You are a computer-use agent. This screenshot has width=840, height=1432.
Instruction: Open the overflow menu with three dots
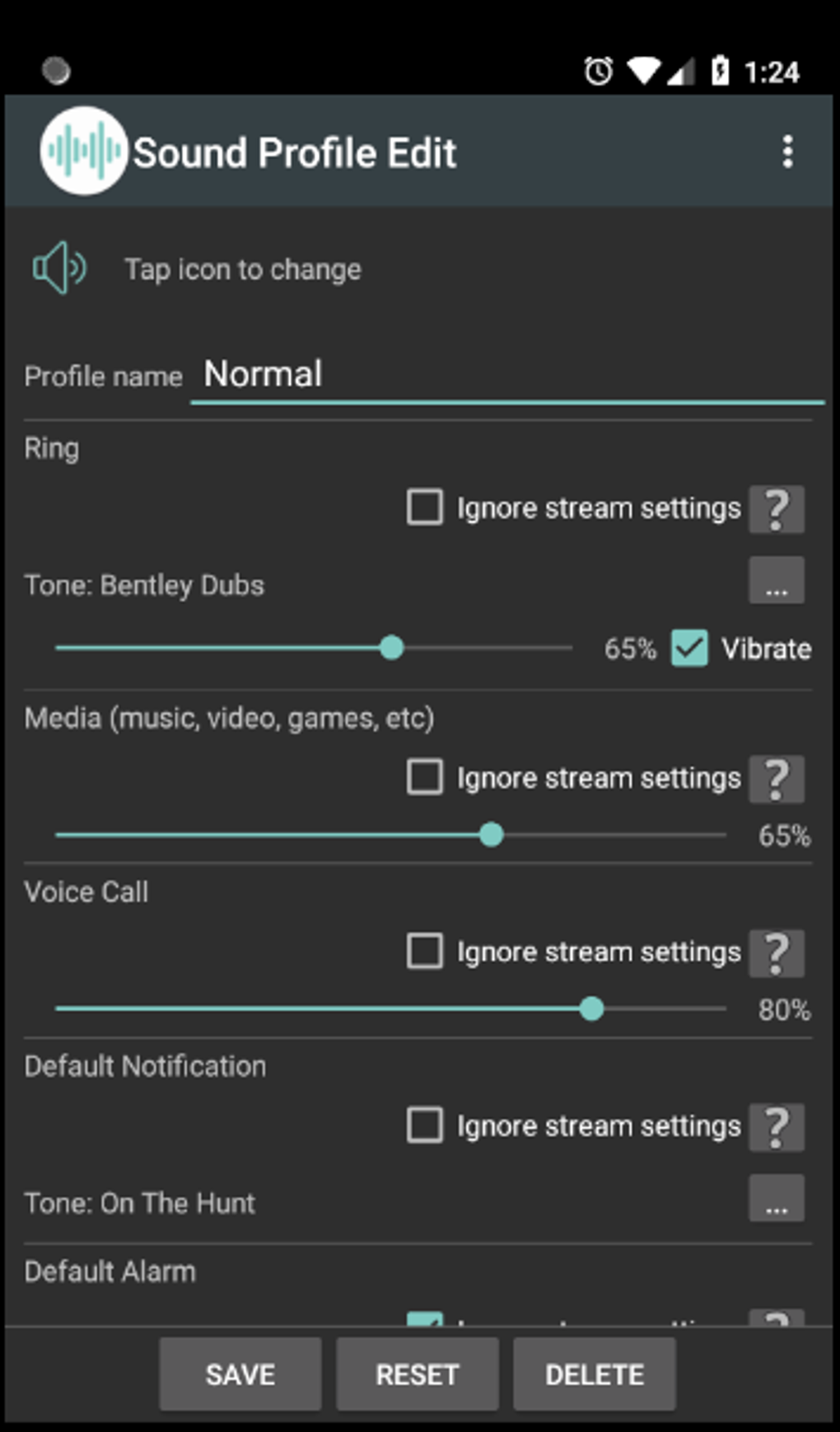point(788,152)
